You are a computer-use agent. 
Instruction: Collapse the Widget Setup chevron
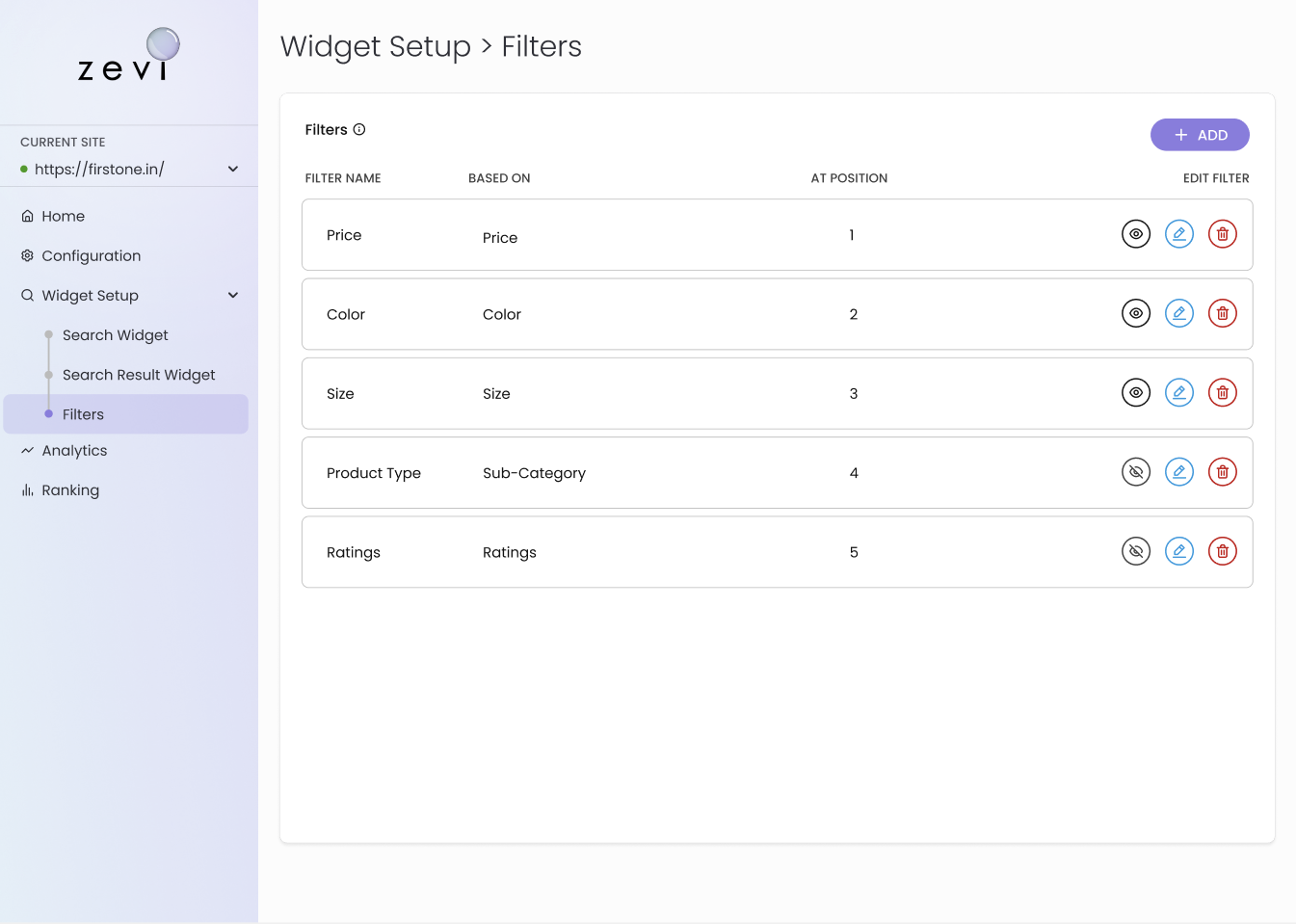[x=232, y=296]
